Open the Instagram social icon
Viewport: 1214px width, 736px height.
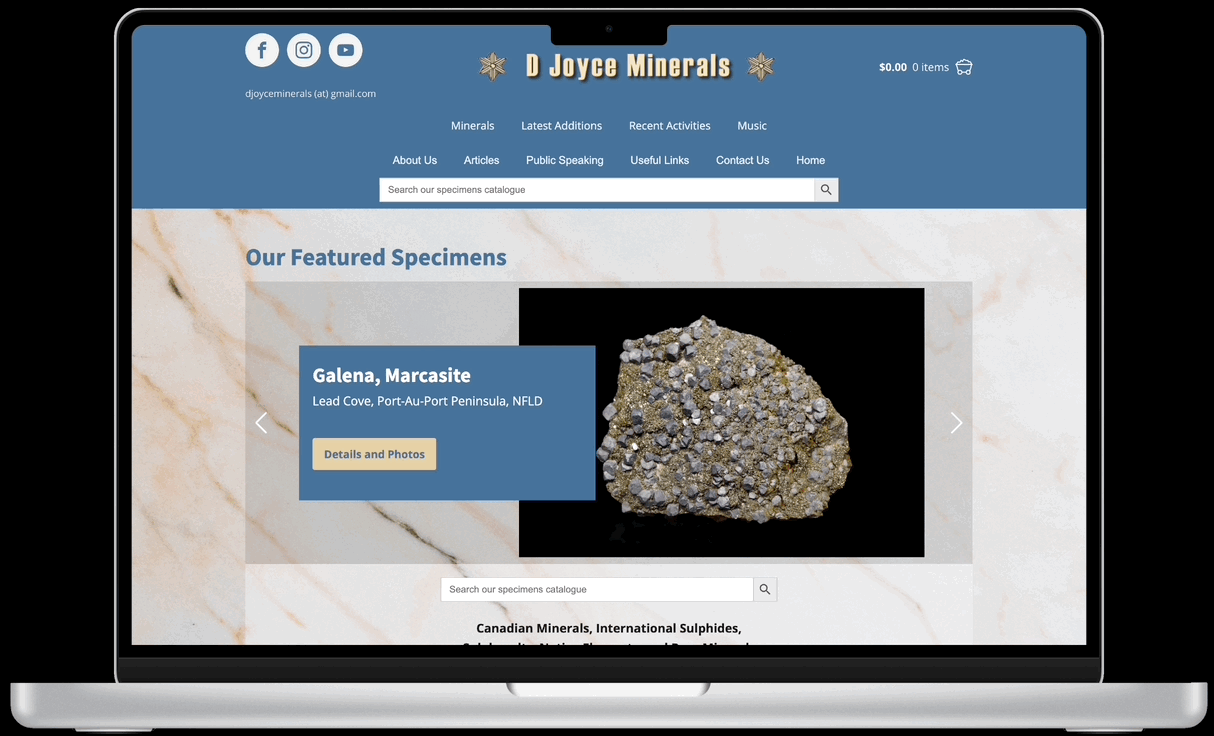(304, 50)
